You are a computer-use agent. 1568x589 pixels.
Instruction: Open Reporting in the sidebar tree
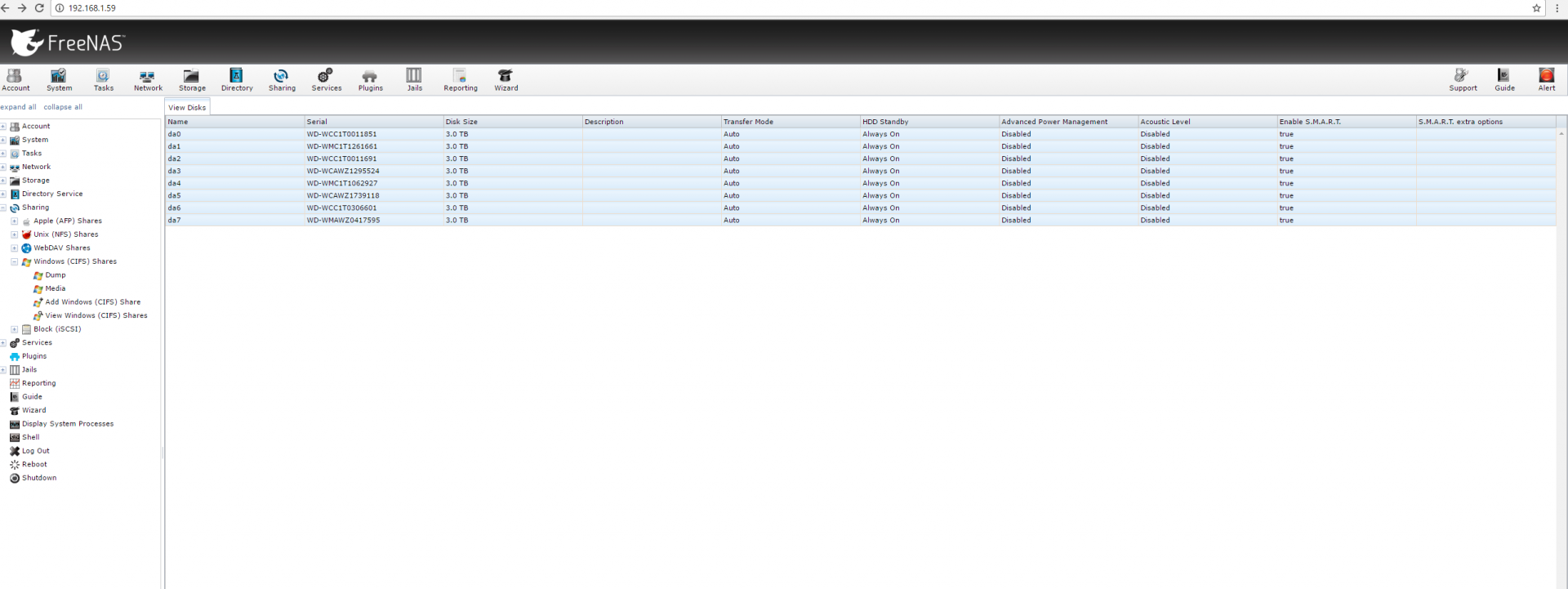point(38,383)
